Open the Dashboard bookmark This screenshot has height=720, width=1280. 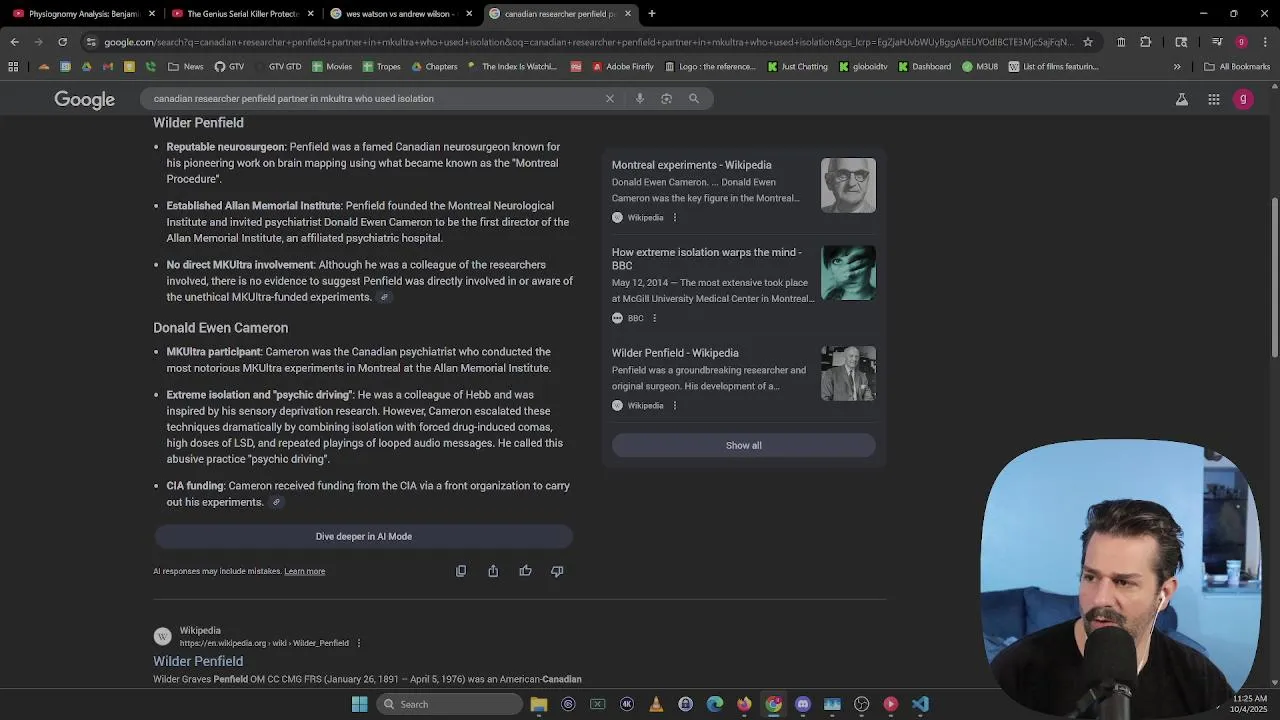pos(924,67)
